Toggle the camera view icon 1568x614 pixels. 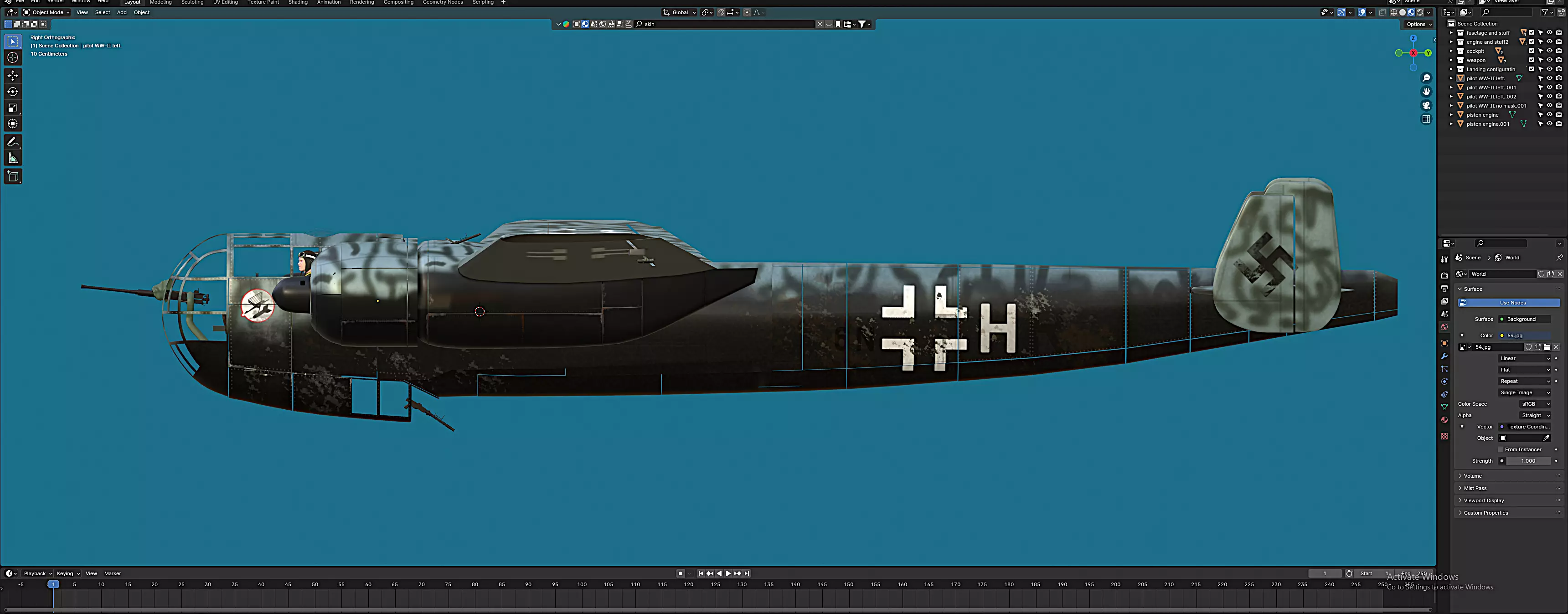point(1426,105)
